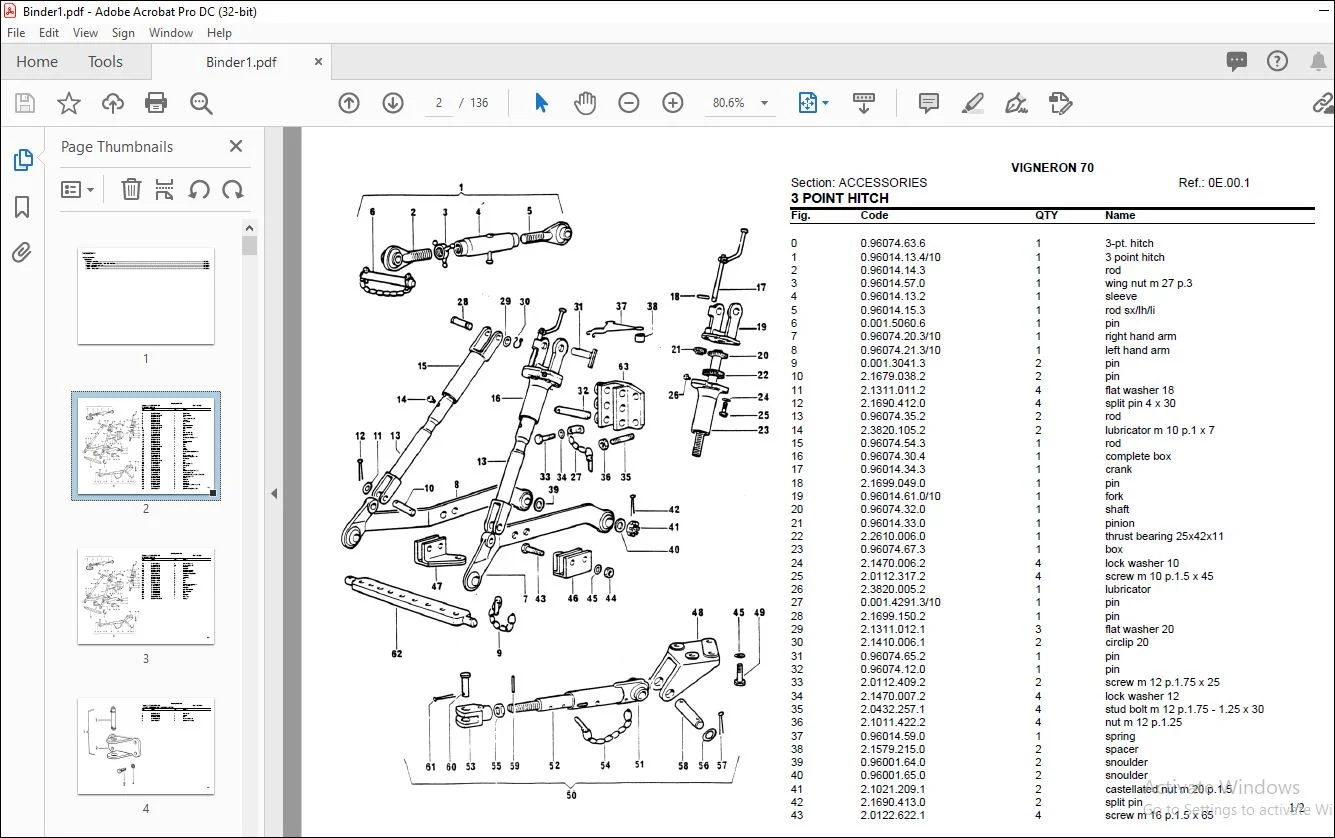Switch to the Tools tab

(105, 62)
